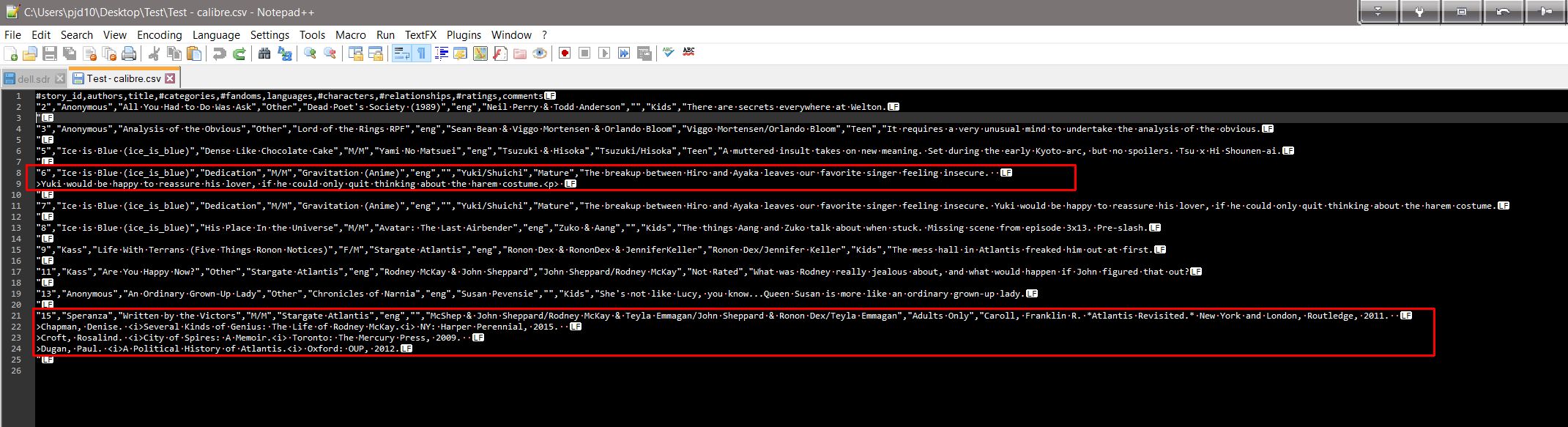This screenshot has height=427, width=1568.
Task: Click spell check ABC checkmark icon
Action: tap(669, 53)
